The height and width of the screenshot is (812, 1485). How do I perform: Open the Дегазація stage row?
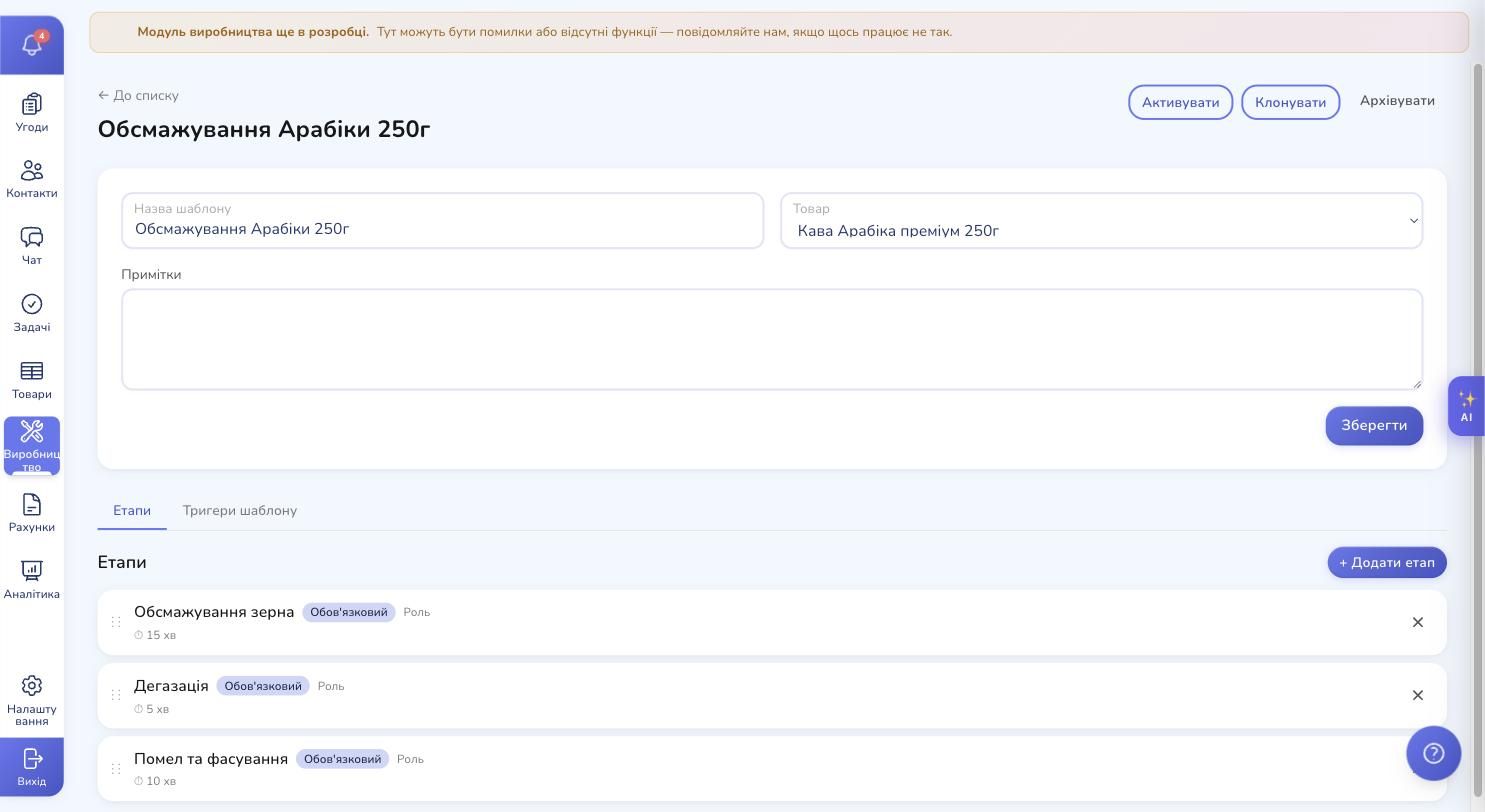tap(772, 695)
